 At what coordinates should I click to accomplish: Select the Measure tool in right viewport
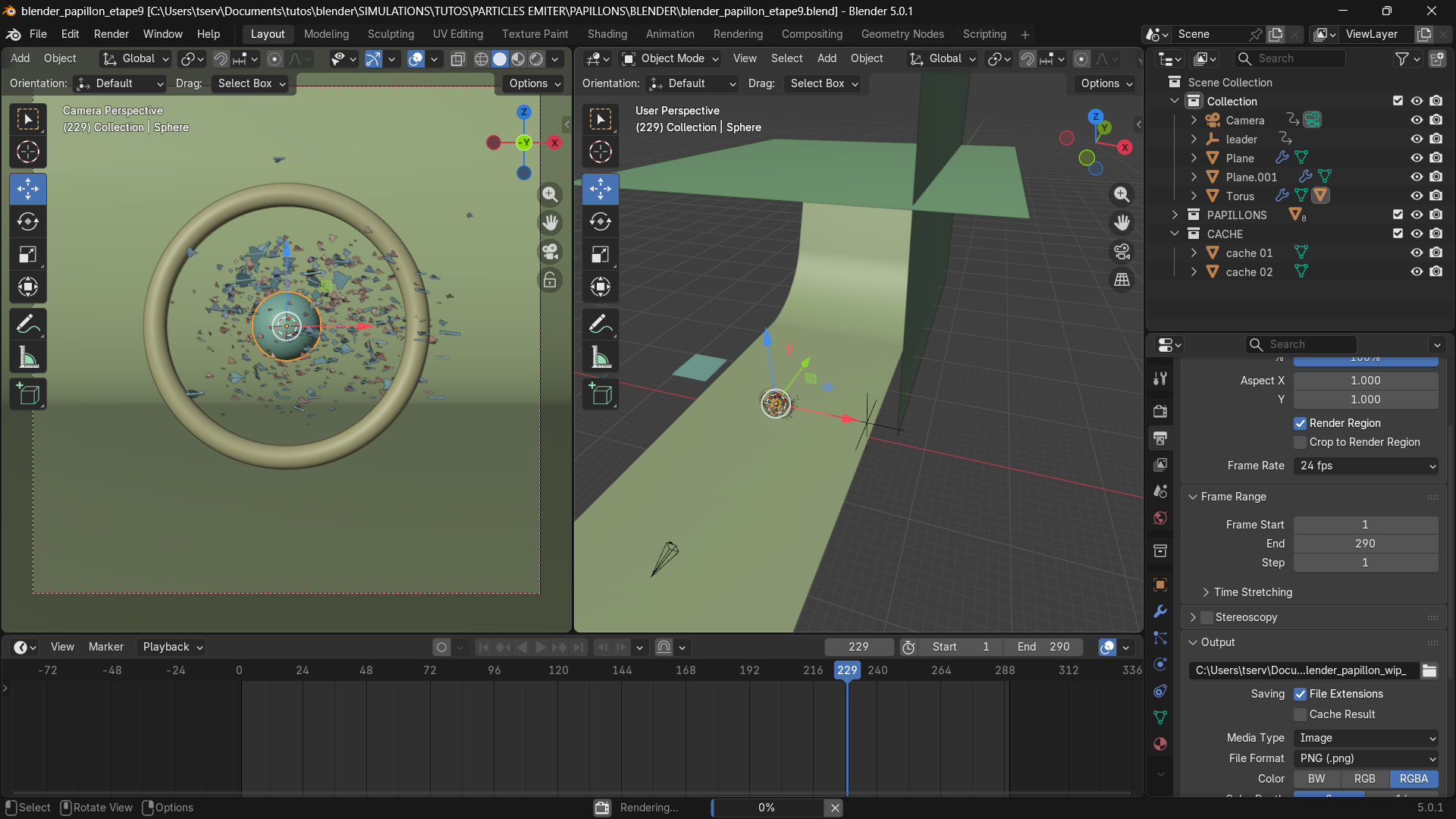[601, 358]
